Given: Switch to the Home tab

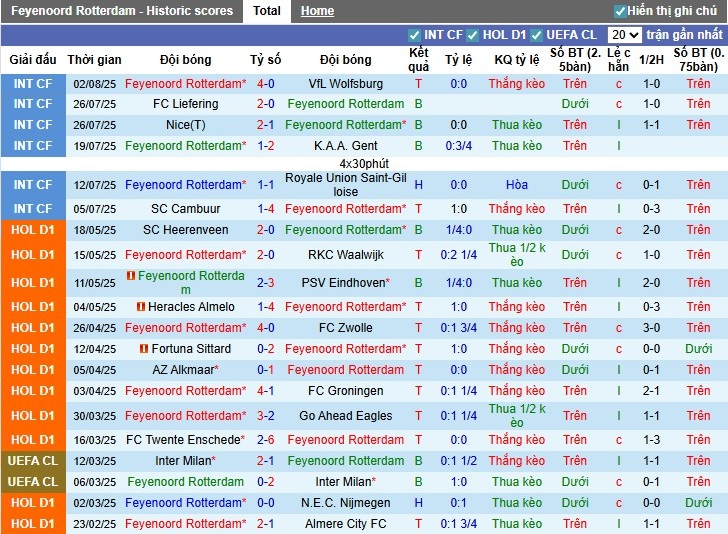Looking at the screenshot, I should (317, 11).
